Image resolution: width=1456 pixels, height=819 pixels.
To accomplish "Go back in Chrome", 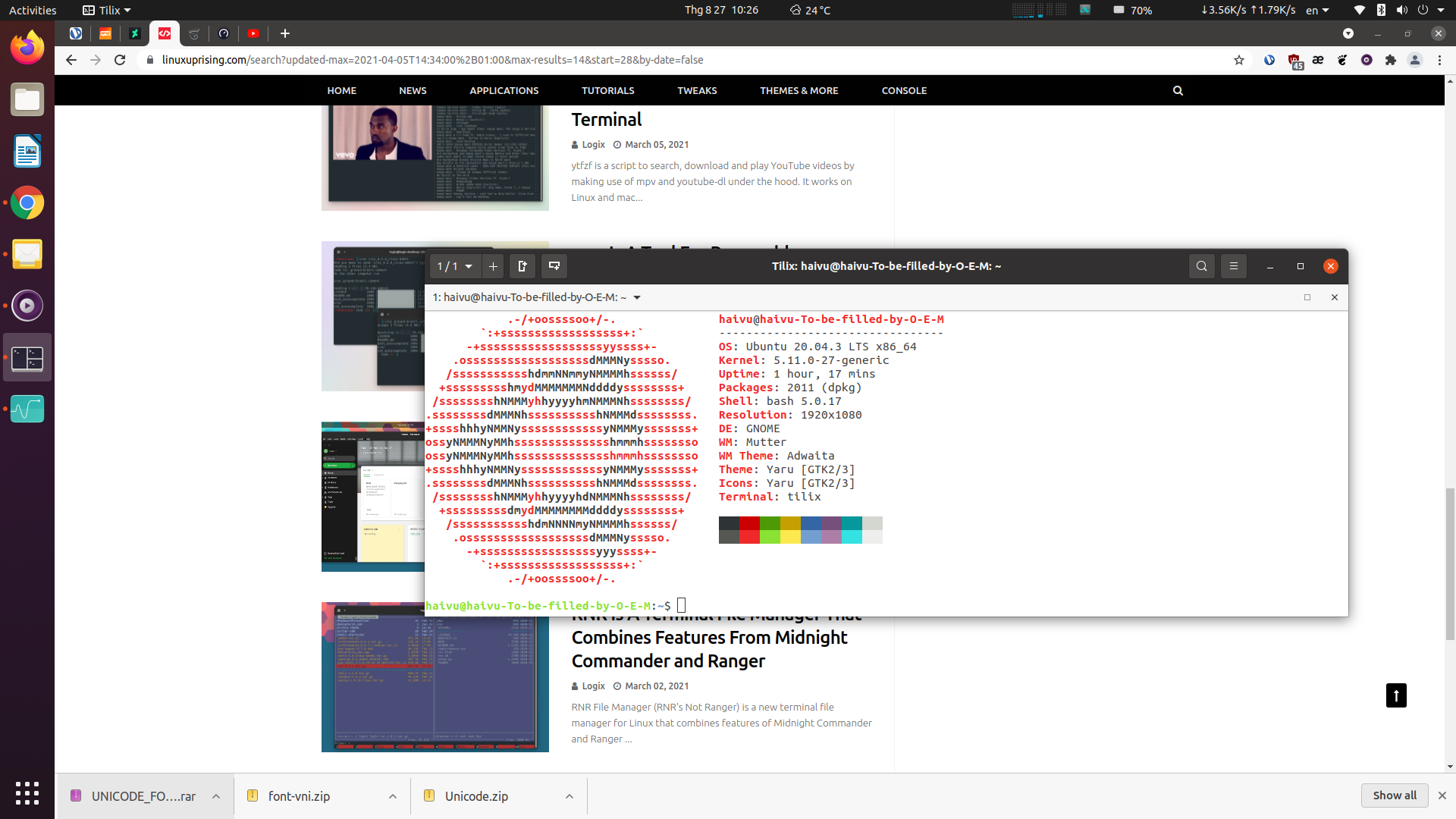I will (x=71, y=60).
